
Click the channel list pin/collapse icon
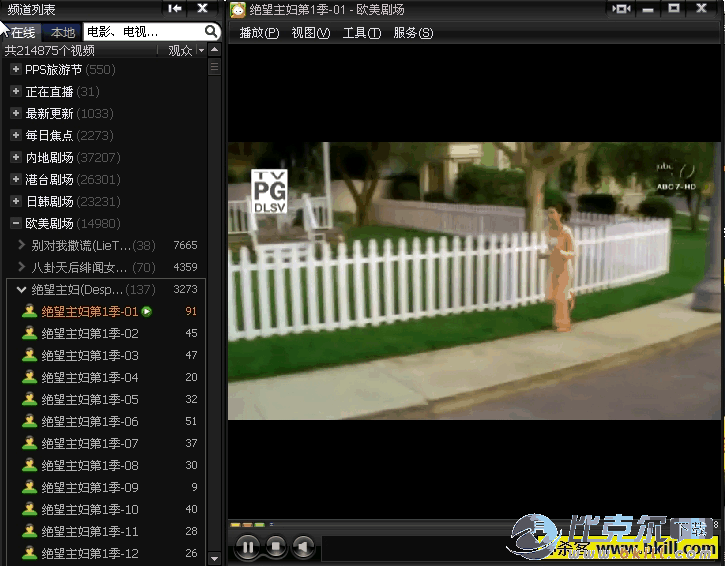tap(175, 9)
